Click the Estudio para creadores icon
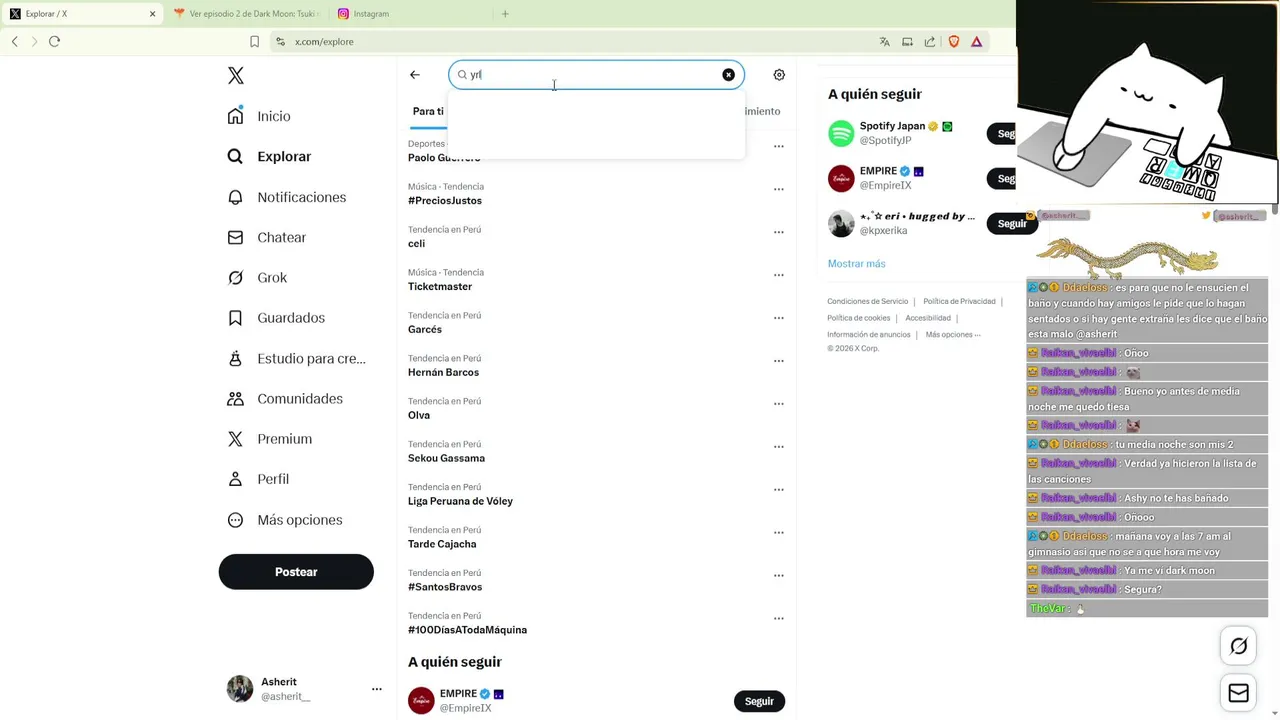This screenshot has height=720, width=1280. pos(235,358)
